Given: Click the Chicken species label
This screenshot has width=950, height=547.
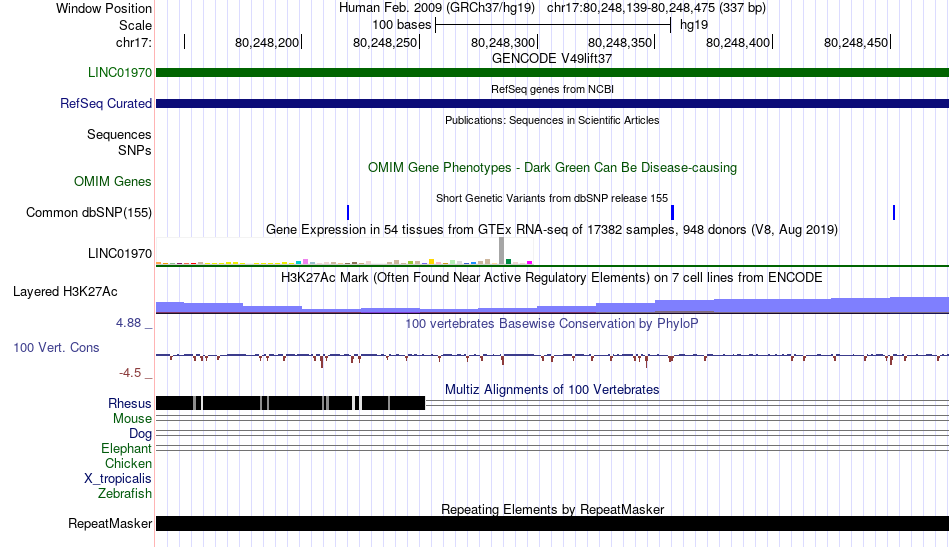Looking at the screenshot, I should point(128,464).
